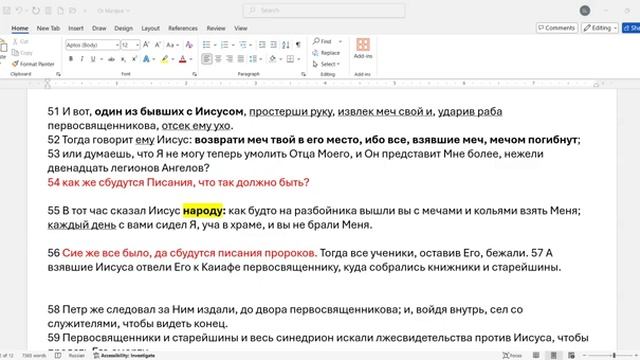Expand Clipboard pane launcher
The width and height of the screenshot is (640, 360).
click(x=58, y=74)
